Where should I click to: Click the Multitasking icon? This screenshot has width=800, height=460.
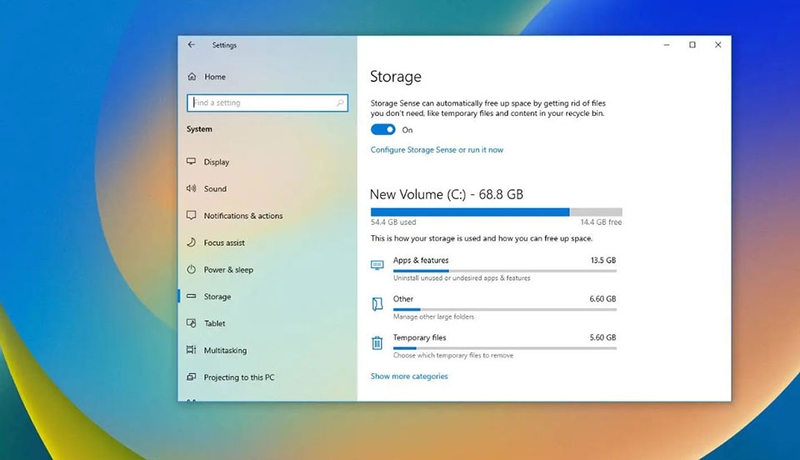point(191,350)
